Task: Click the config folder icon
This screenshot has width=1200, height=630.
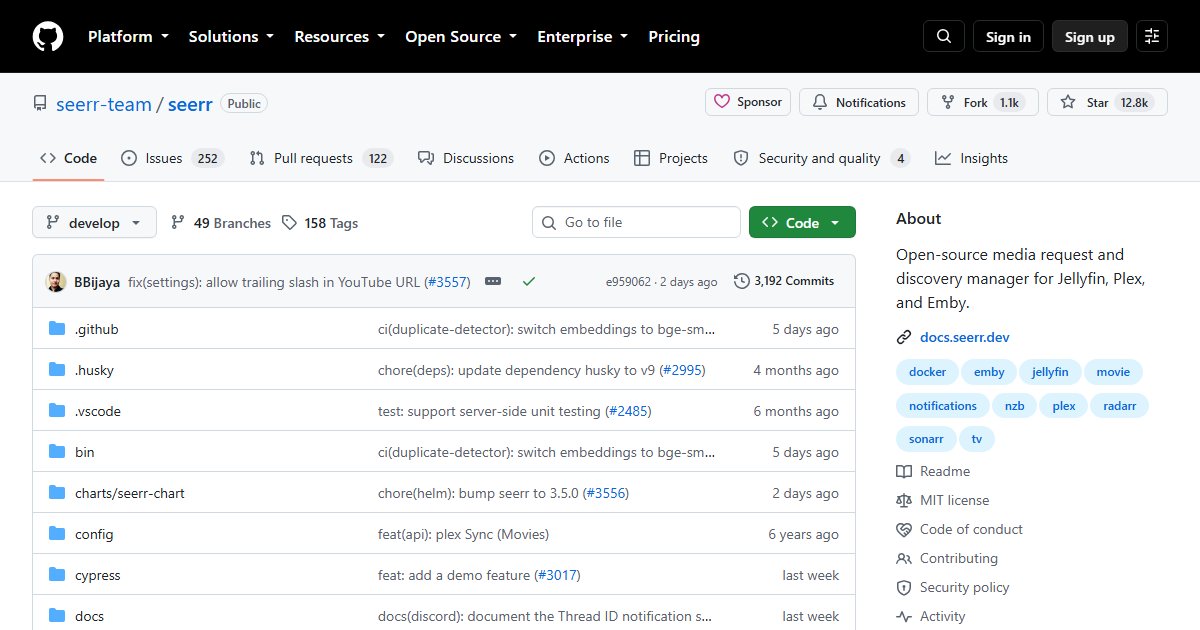Action: 57,534
